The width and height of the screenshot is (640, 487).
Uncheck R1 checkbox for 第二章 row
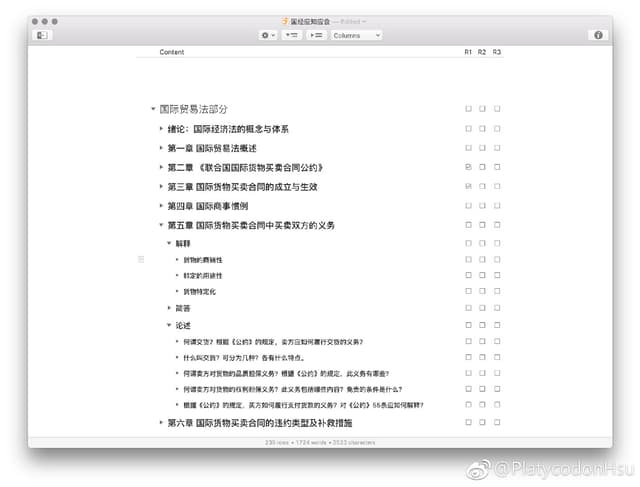click(x=468, y=167)
